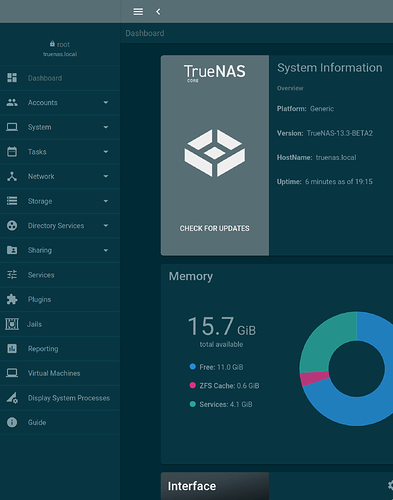Select Dashboard in the sidebar
The image size is (393, 500).
pyautogui.click(x=60, y=78)
